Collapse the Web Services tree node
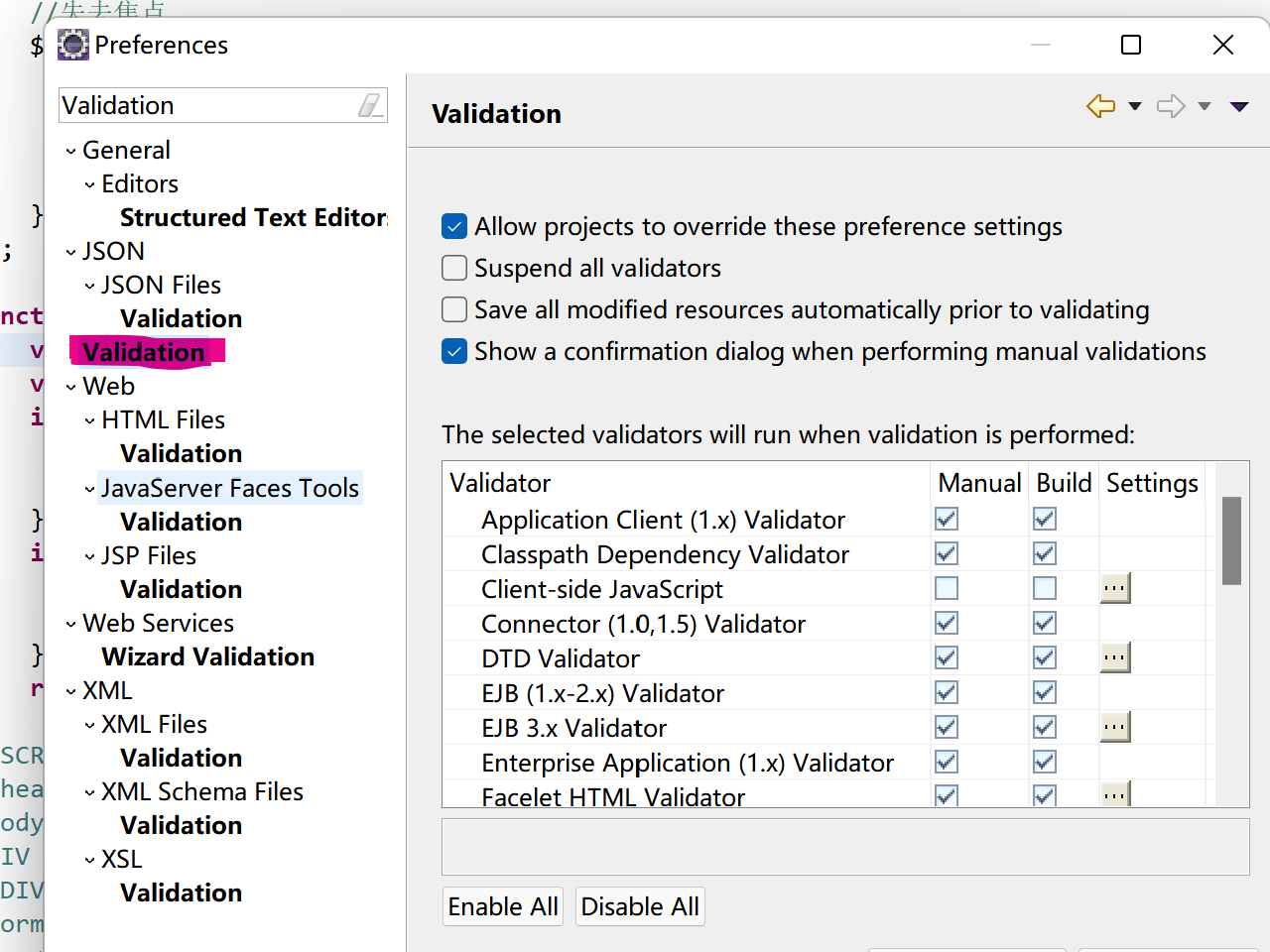Screen dimensions: 1270x952 (71, 624)
